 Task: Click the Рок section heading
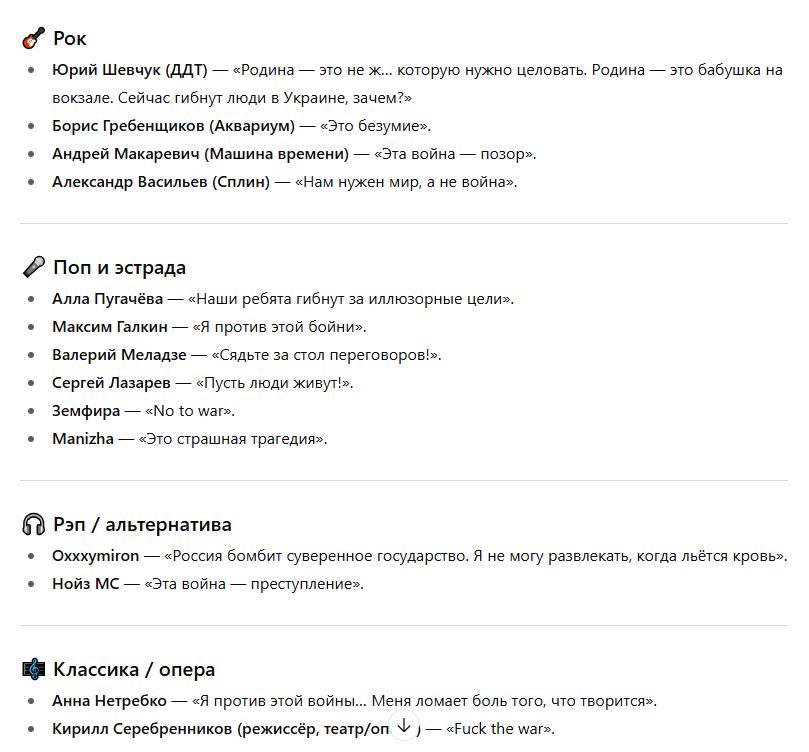(70, 39)
